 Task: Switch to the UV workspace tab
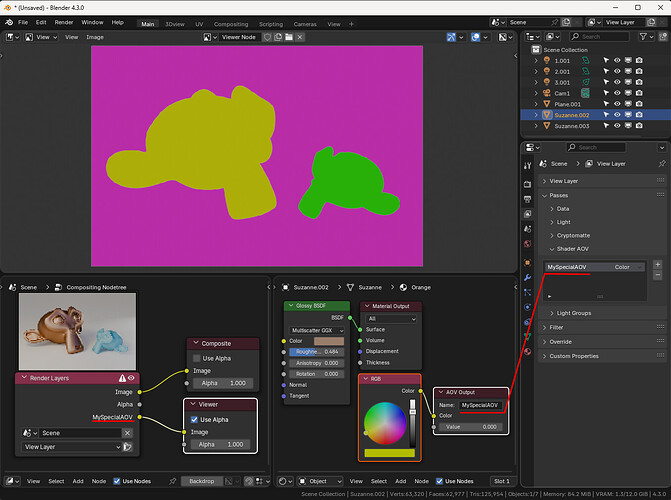[199, 24]
